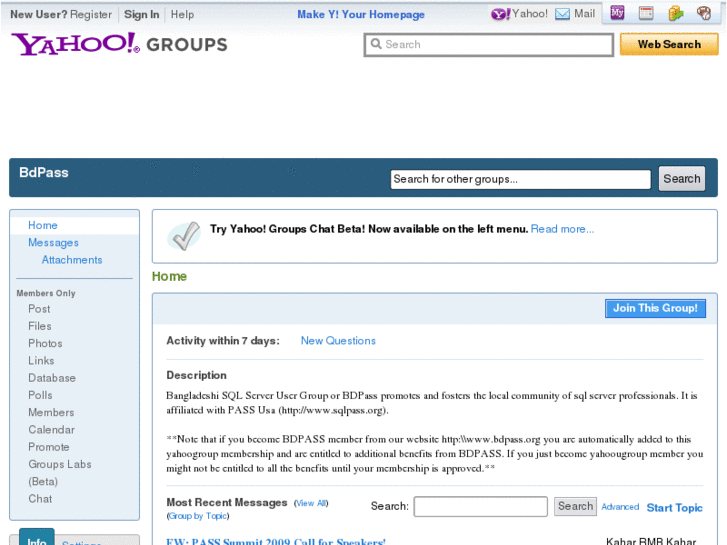Click Sign In at the top
The image size is (727, 545).
click(x=141, y=14)
